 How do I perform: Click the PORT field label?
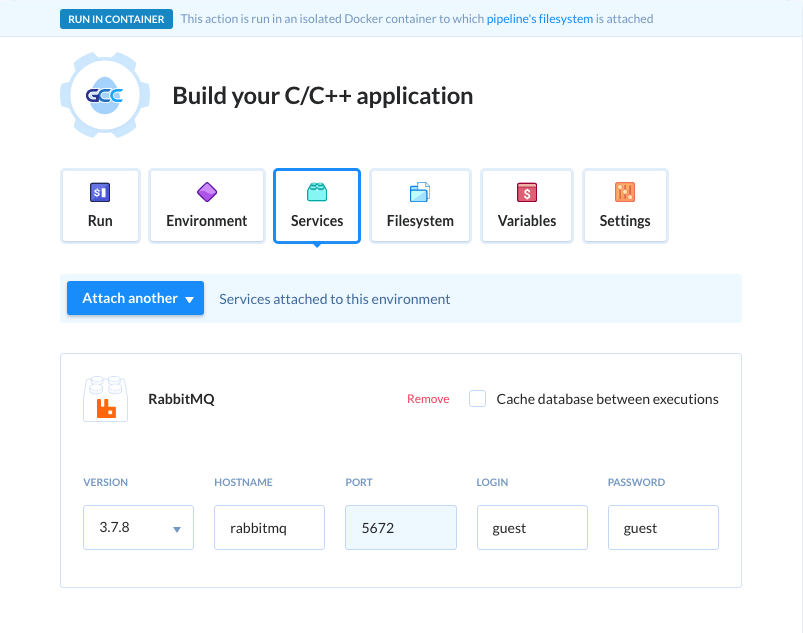tap(359, 482)
